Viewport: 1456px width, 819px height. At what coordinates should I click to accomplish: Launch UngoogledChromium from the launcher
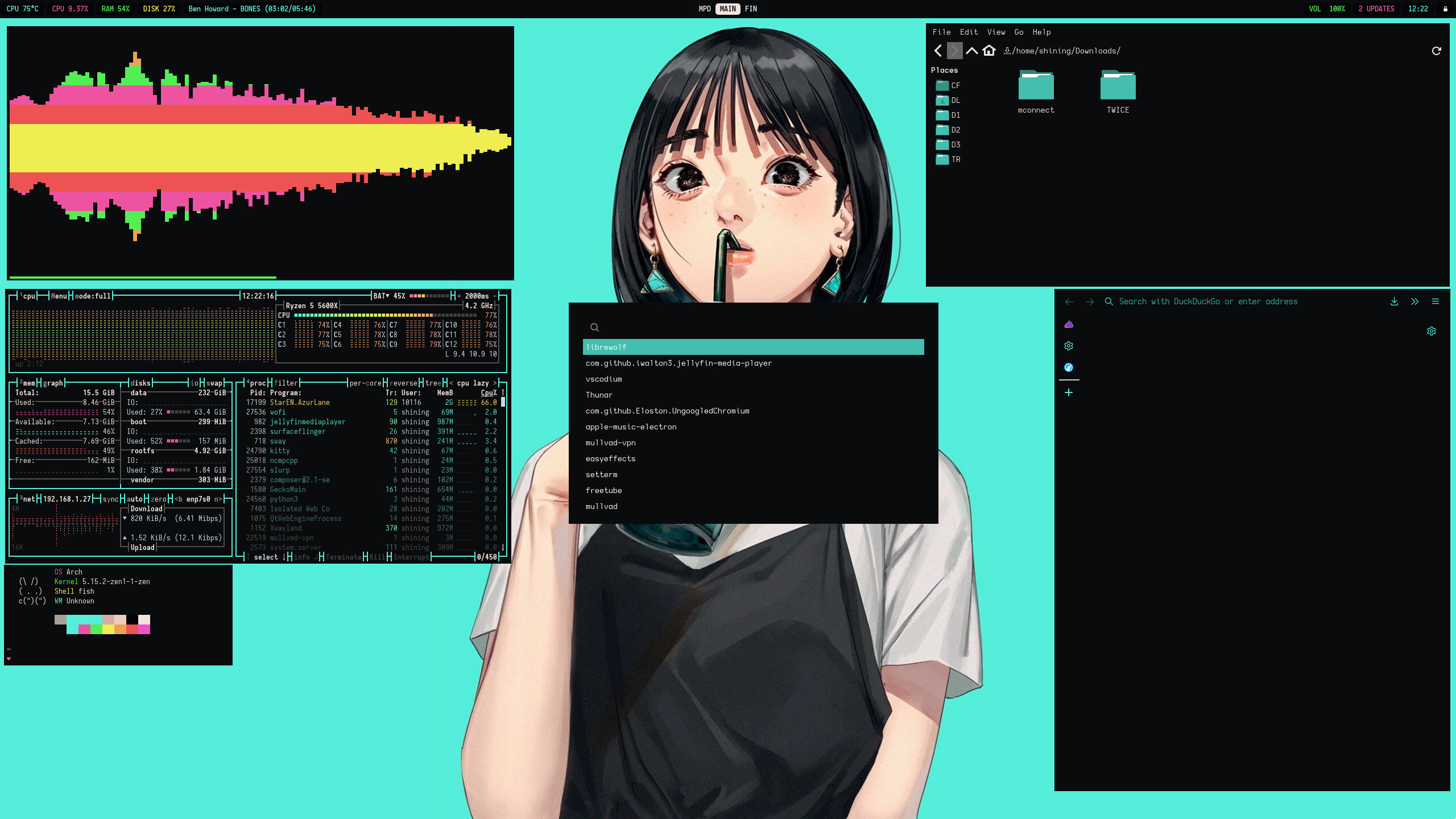(x=754, y=411)
